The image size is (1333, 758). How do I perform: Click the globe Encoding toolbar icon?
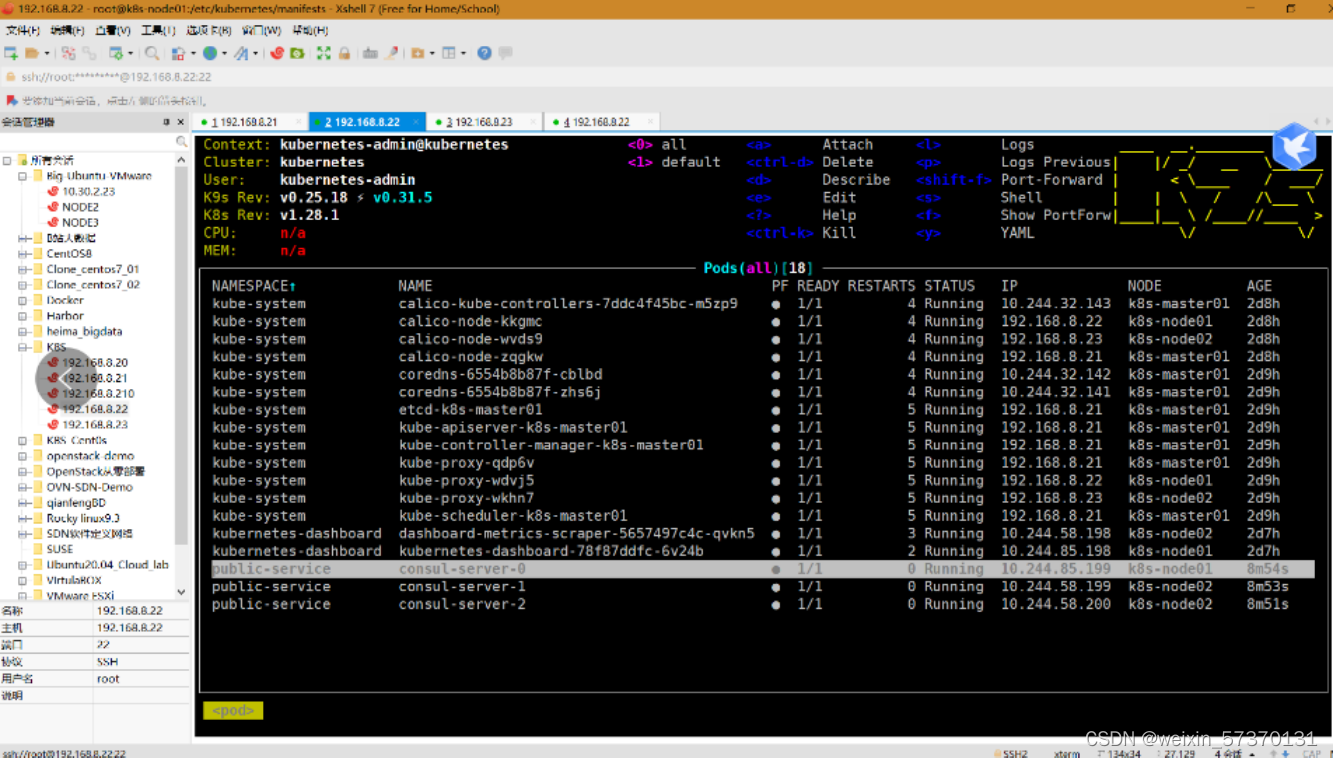pos(210,53)
